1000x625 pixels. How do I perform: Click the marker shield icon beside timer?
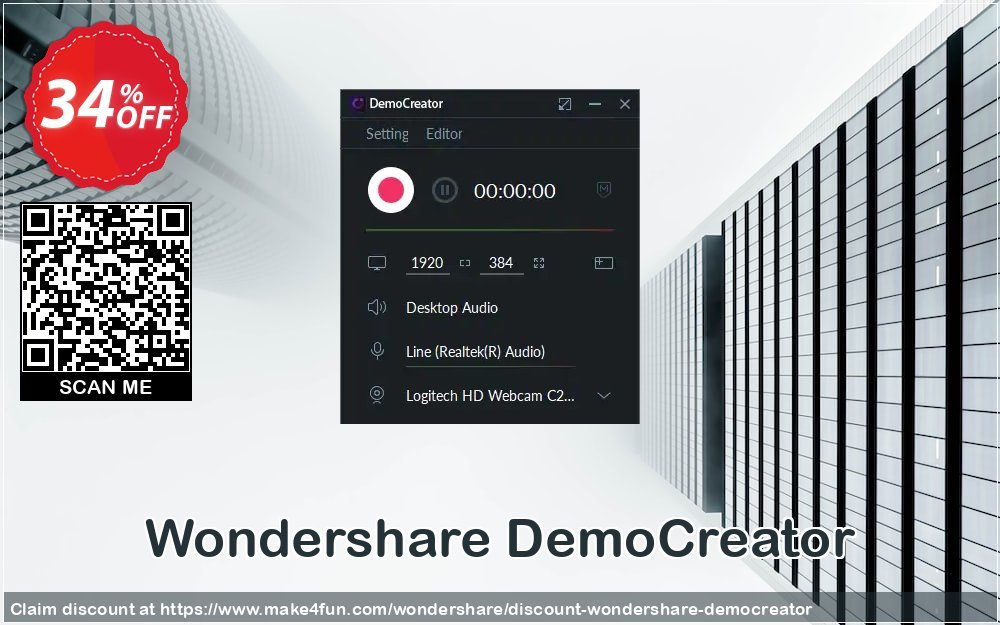pyautogui.click(x=604, y=189)
